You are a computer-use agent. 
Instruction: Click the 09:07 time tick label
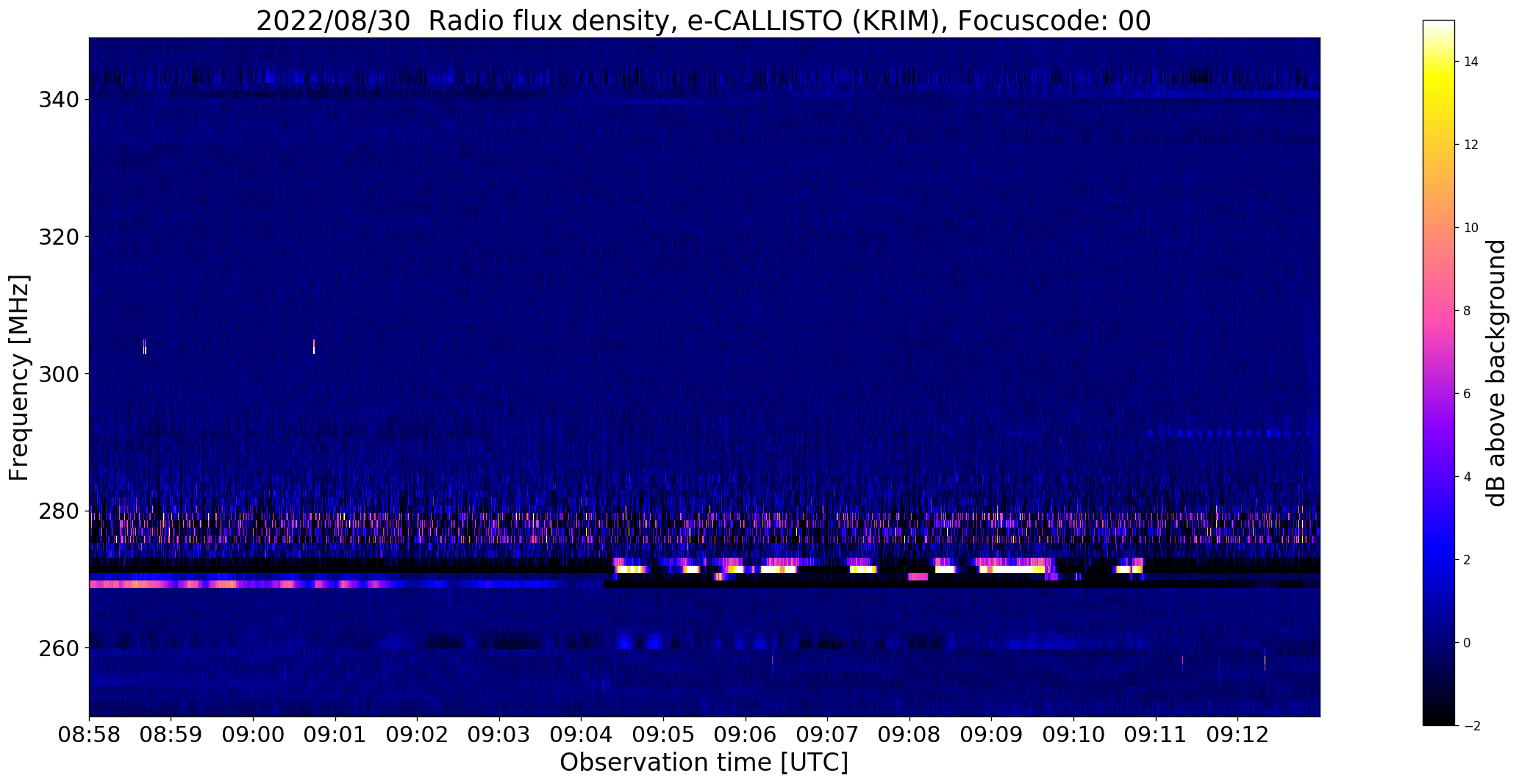[827, 735]
